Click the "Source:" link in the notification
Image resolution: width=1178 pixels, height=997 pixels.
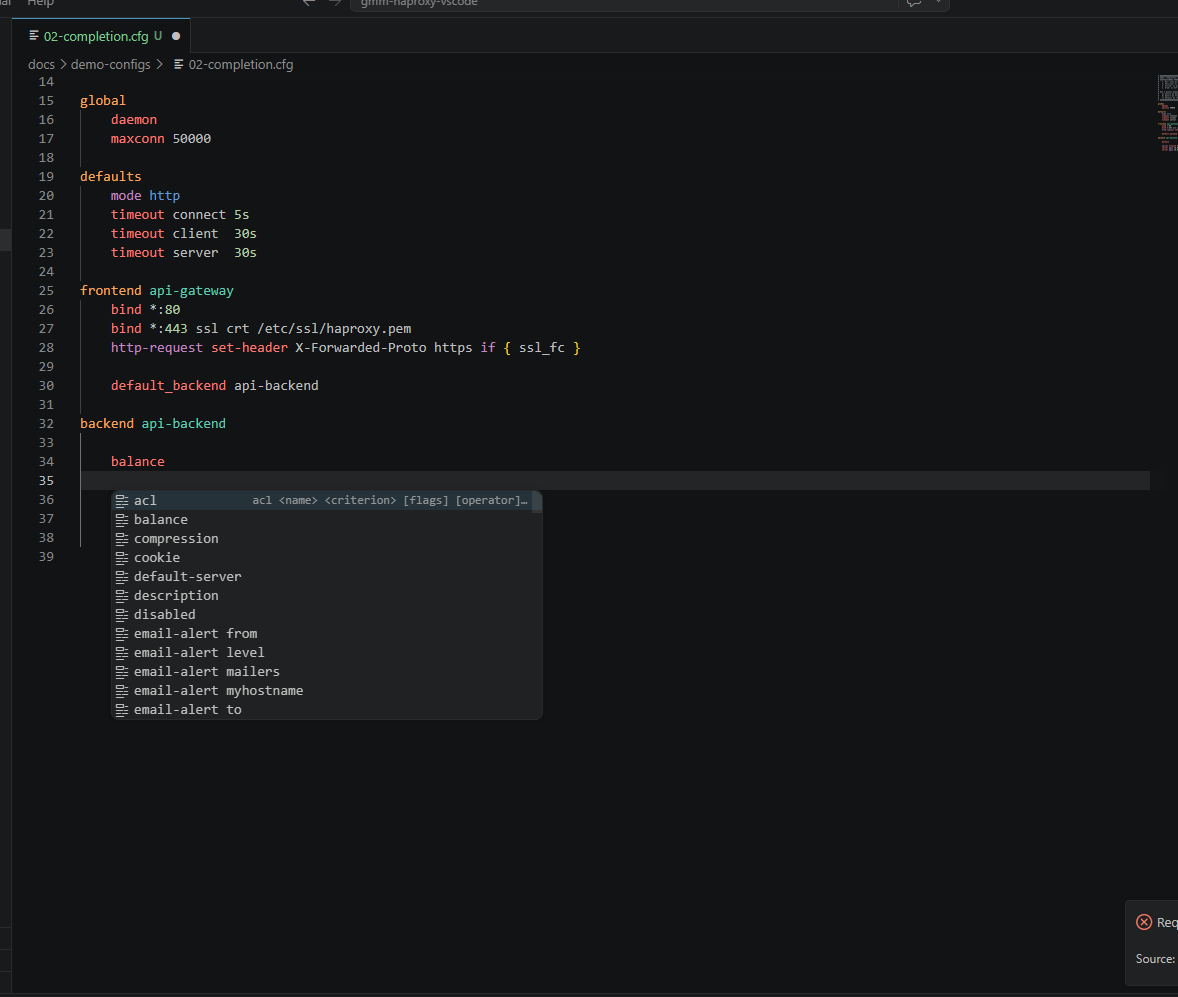1155,958
